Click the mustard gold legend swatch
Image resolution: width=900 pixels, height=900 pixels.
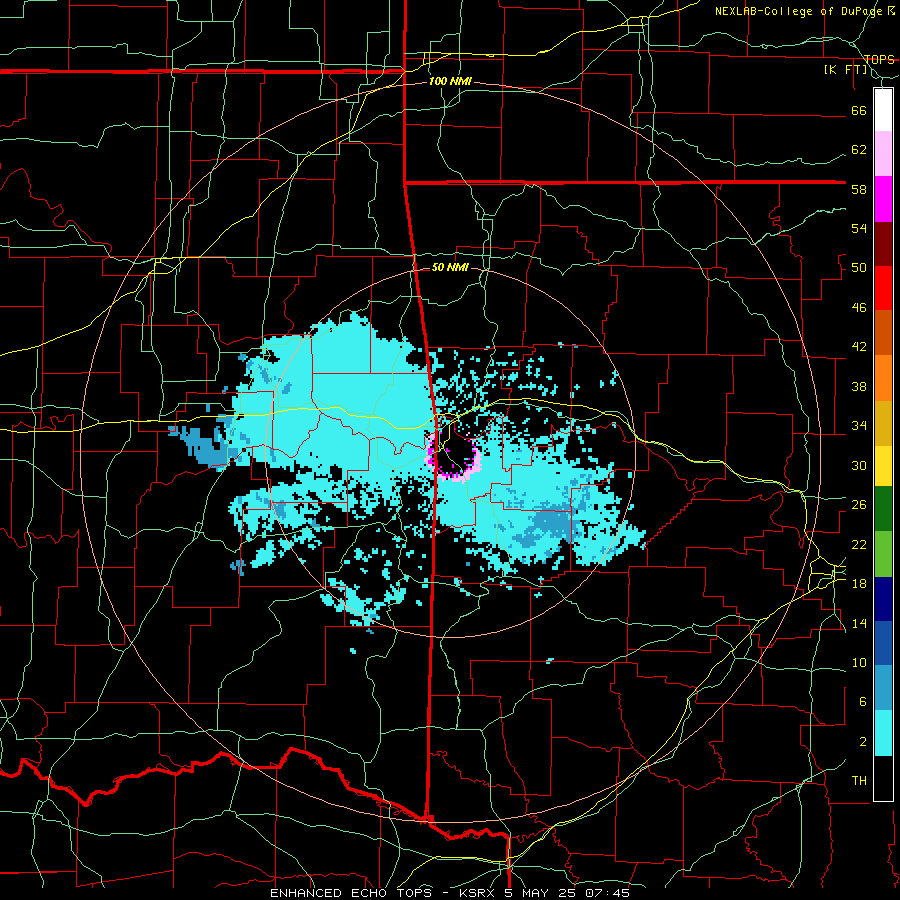pyautogui.click(x=883, y=423)
